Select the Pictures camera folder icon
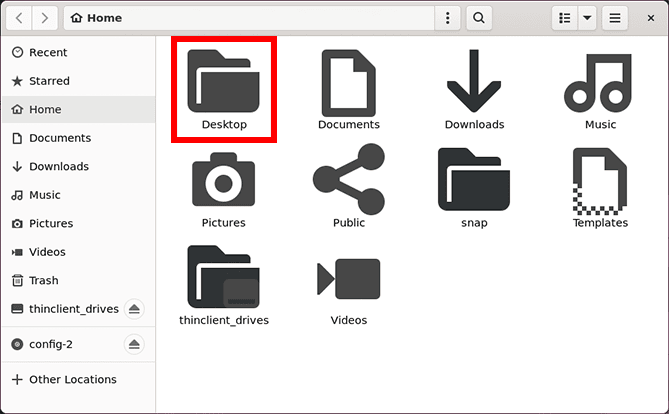The width and height of the screenshot is (669, 414). 224,179
